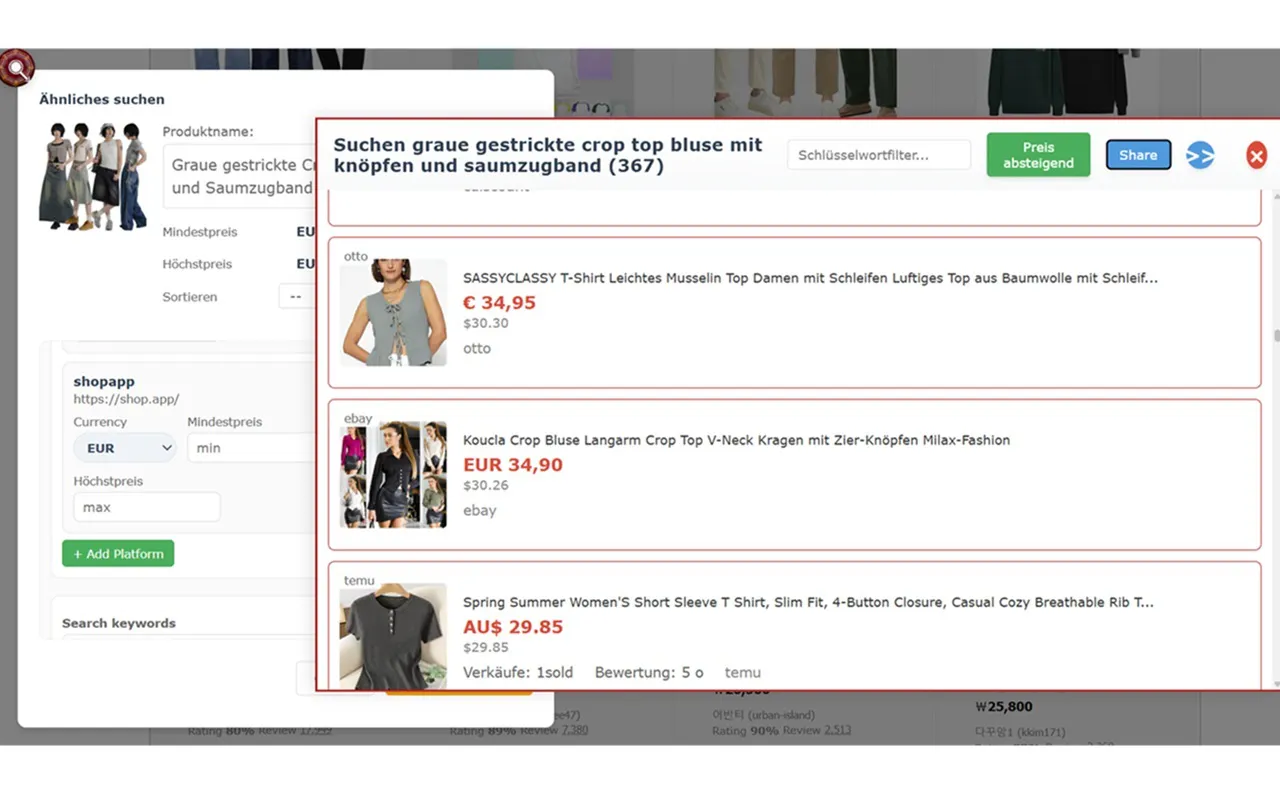The width and height of the screenshot is (1280, 800).
Task: Click the $30.30 converted price
Action: click(x=486, y=323)
